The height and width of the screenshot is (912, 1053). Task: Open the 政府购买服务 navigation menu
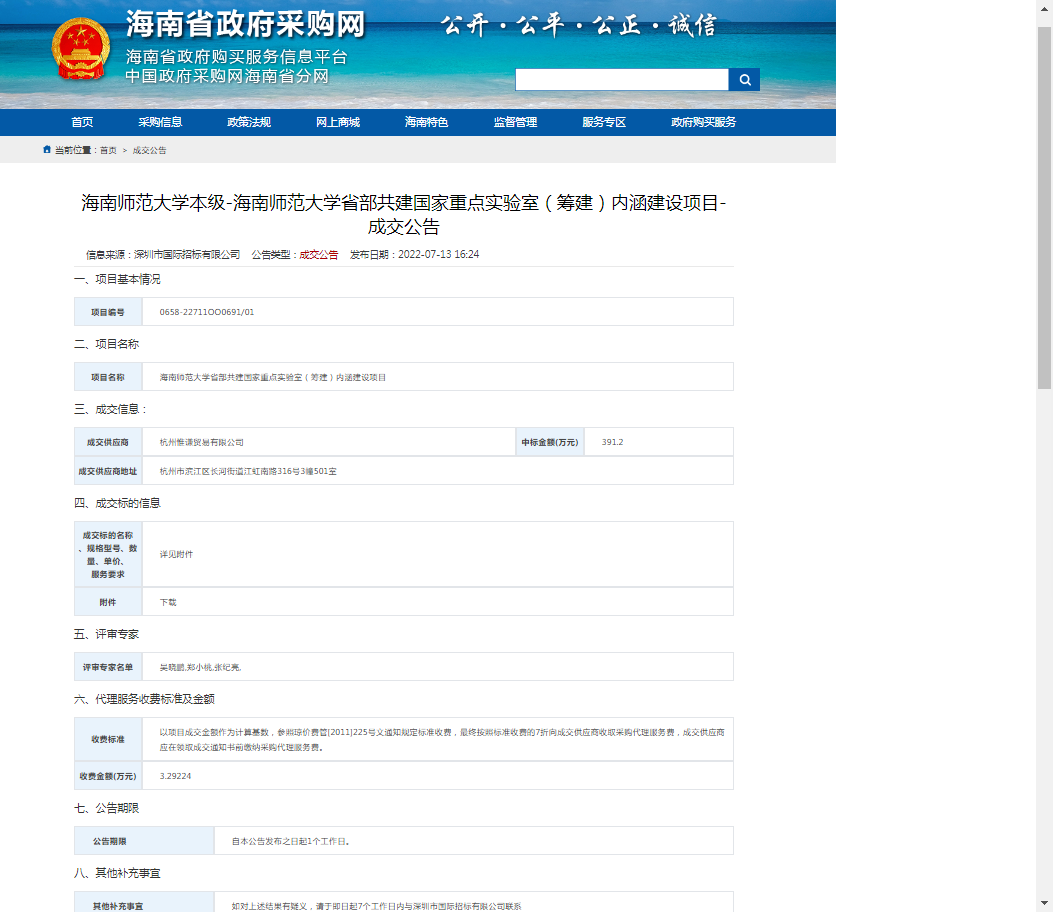[x=703, y=122]
